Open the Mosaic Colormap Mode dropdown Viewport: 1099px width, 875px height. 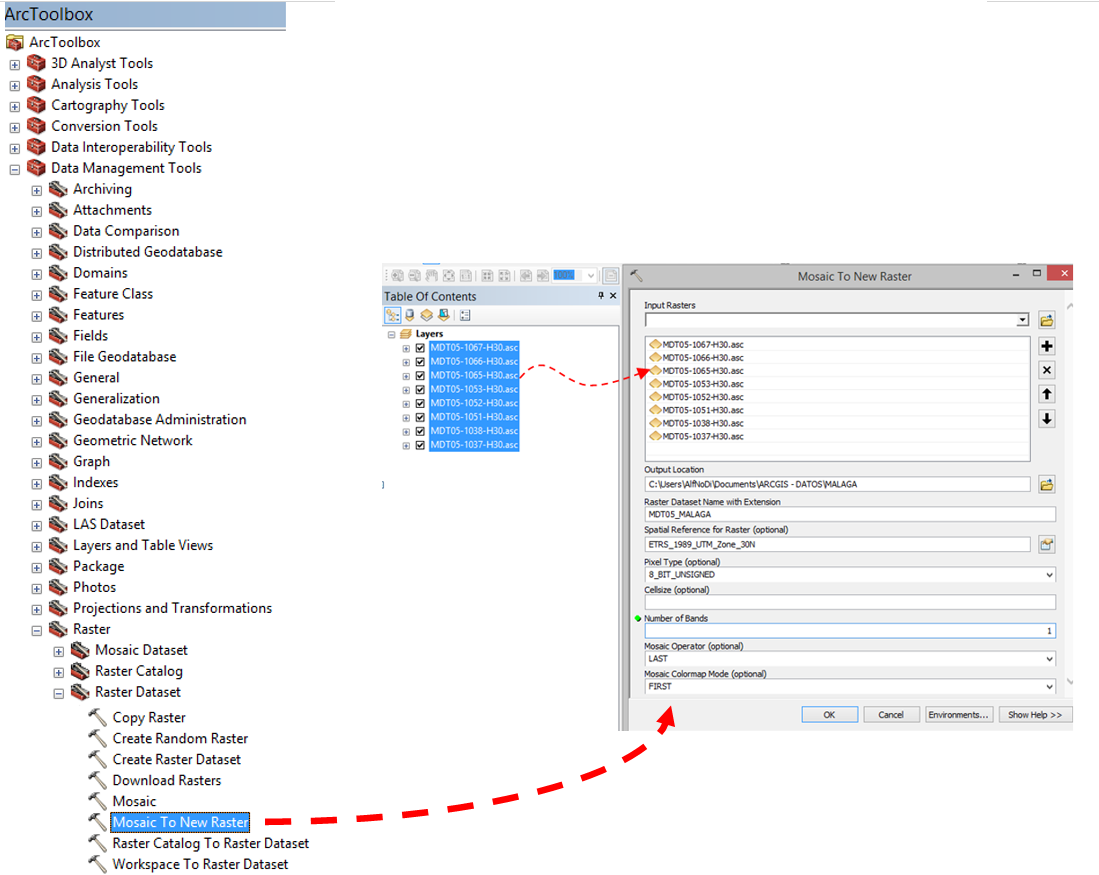pos(1049,687)
